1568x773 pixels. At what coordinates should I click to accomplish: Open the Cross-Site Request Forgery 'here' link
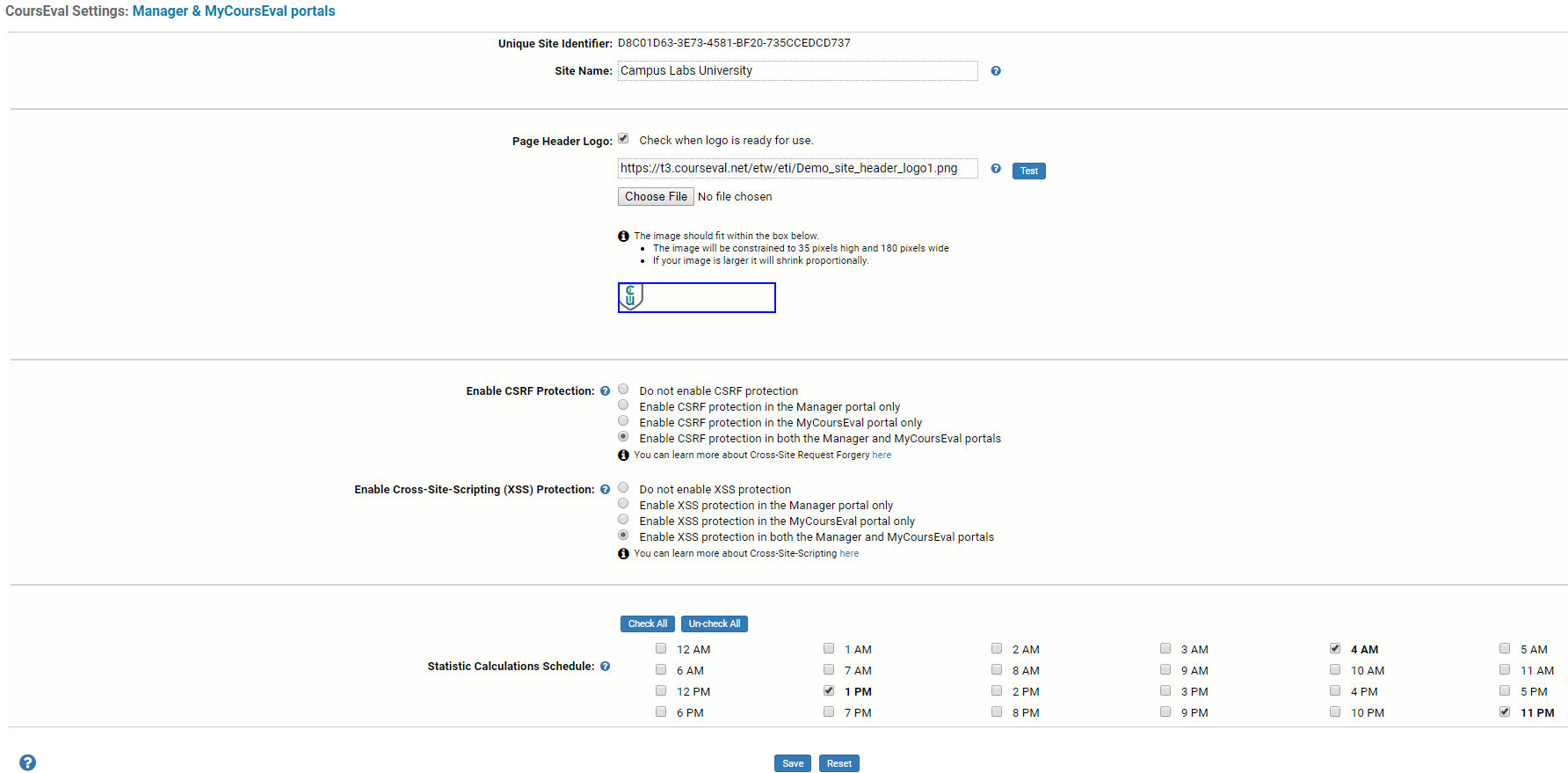point(882,456)
